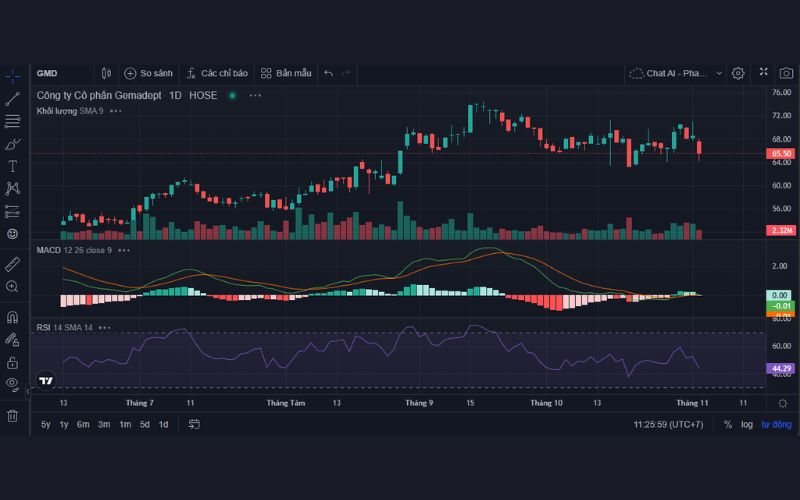Toggle the magnet snap mode
800x500 pixels.
coord(13,317)
